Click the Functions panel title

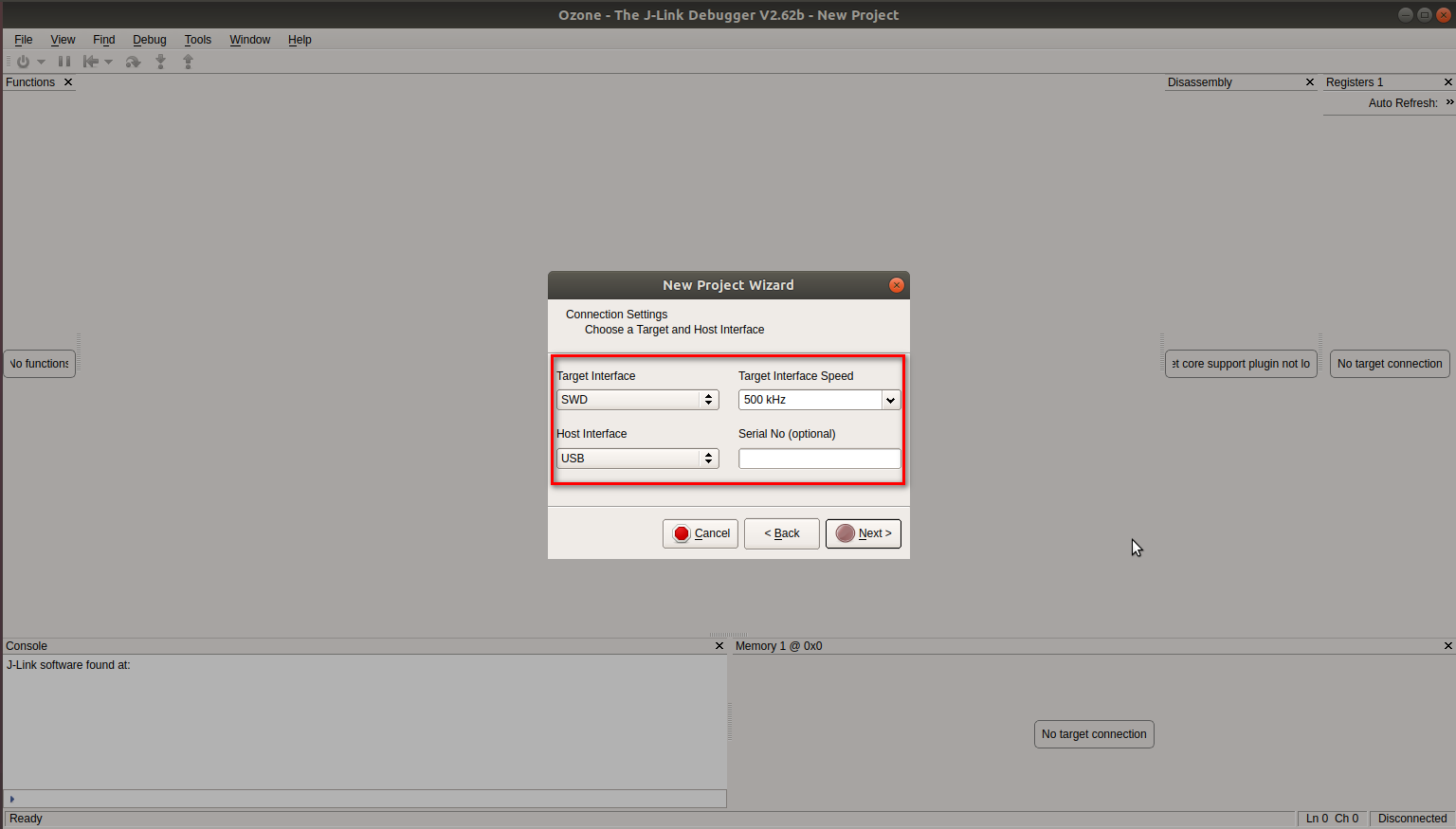pyautogui.click(x=30, y=82)
